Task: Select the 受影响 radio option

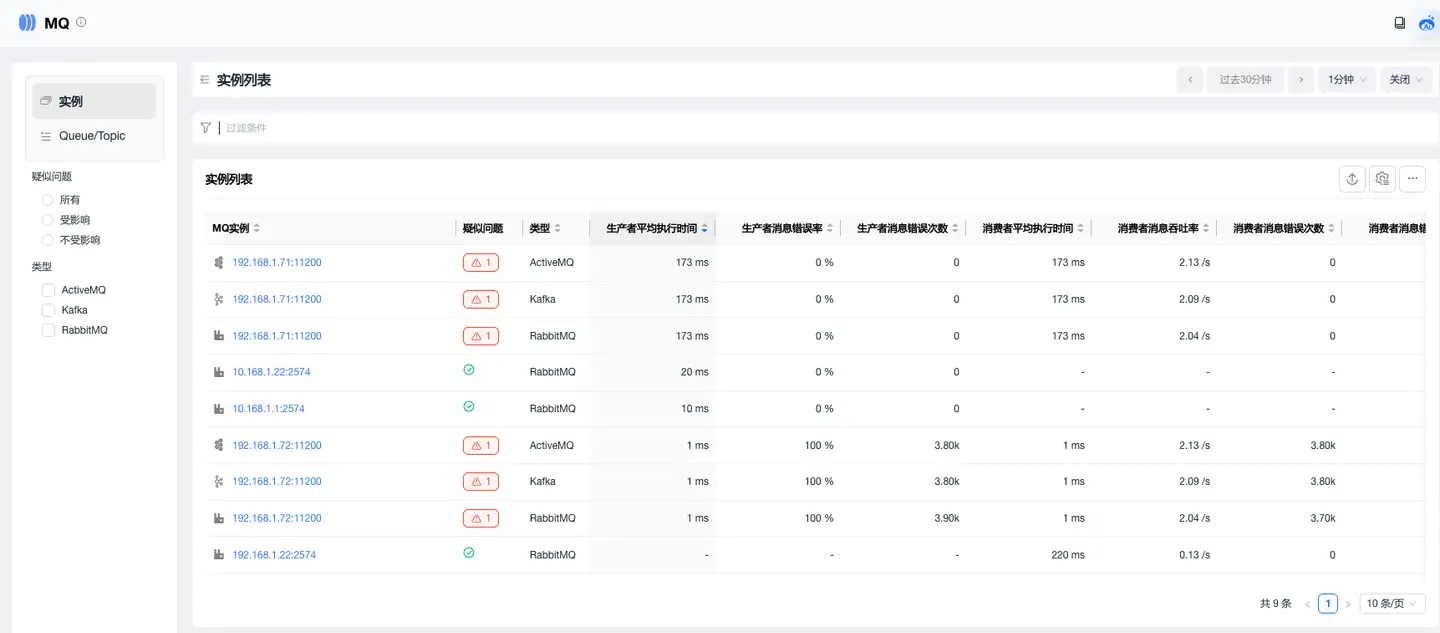Action: point(47,220)
